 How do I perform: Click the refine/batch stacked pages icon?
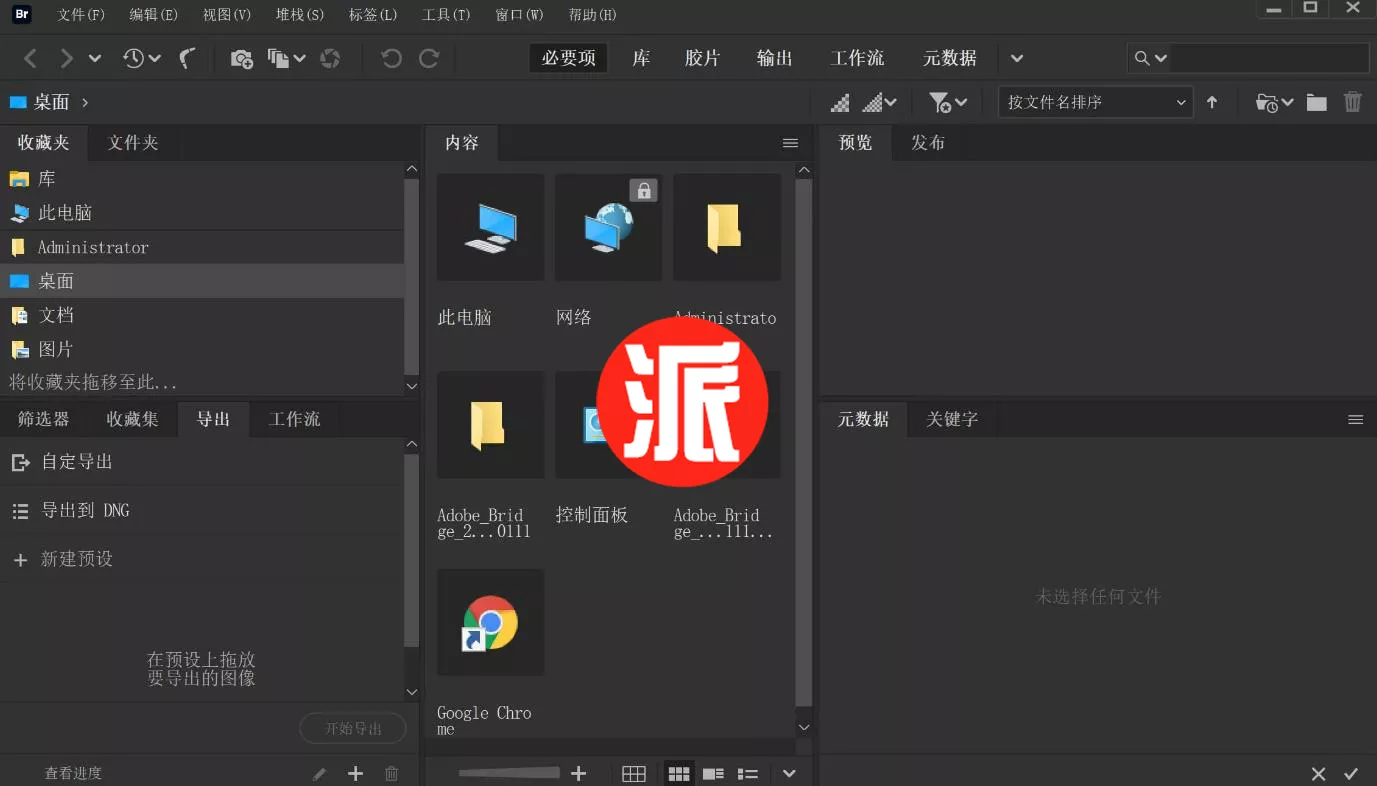click(x=286, y=59)
